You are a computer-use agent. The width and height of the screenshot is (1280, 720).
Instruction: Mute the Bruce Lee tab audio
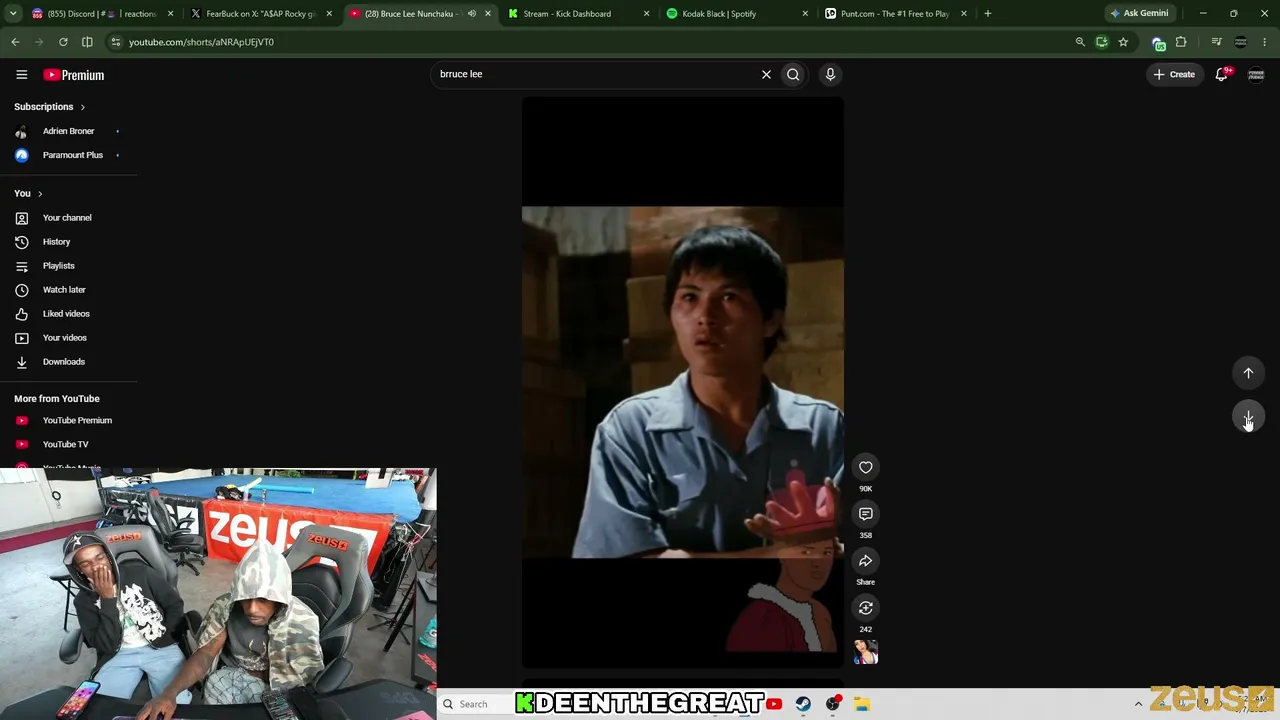[472, 14]
